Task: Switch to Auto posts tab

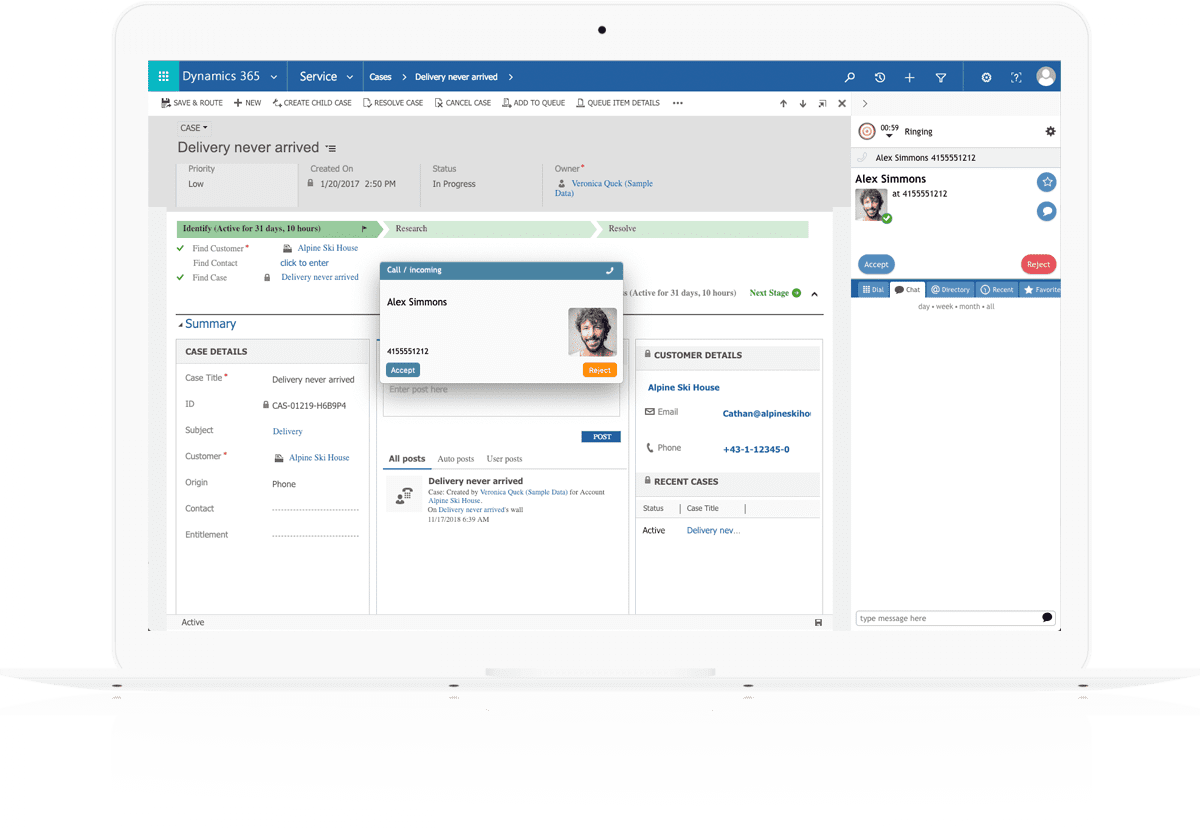Action: point(456,459)
